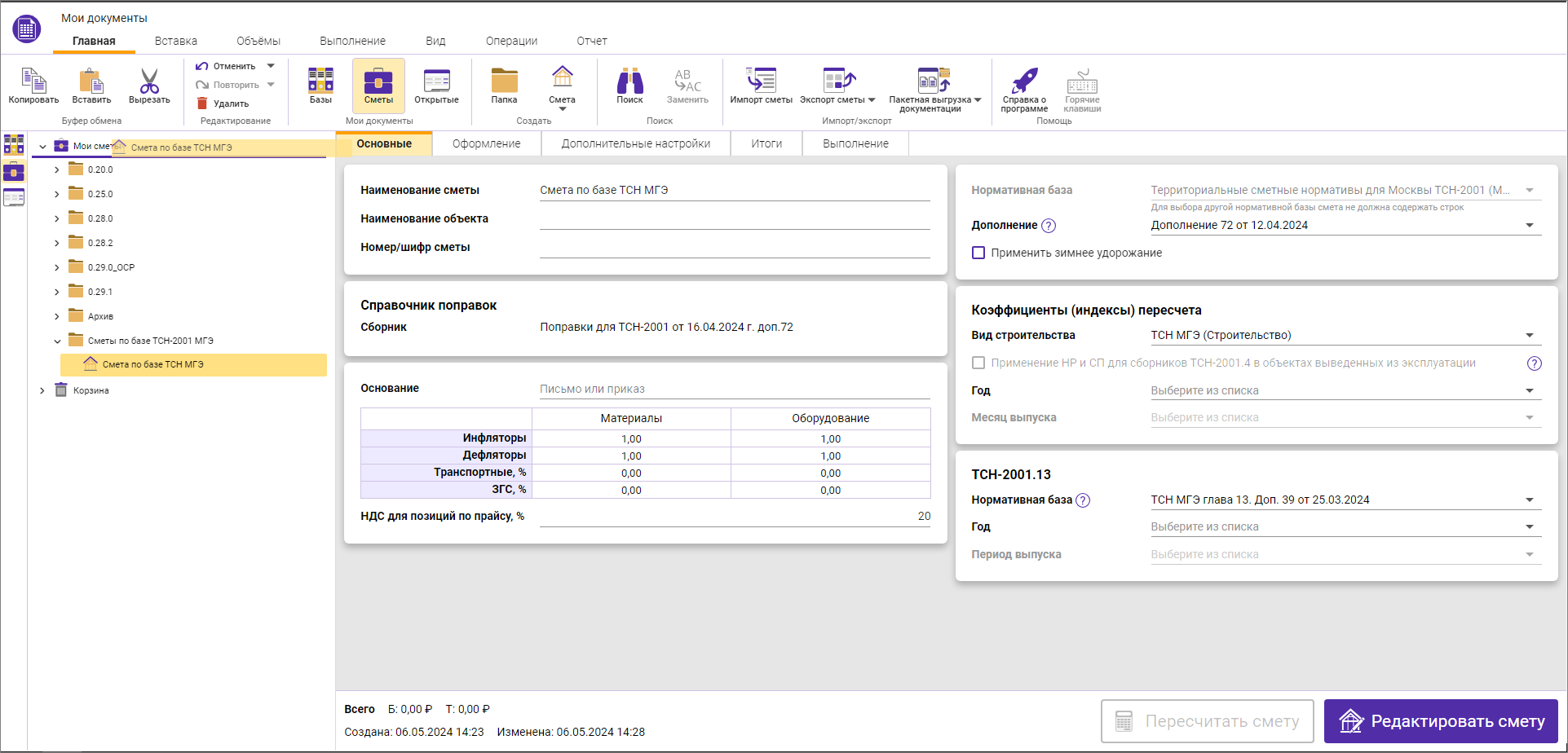
Task: Click the Импорт сметы icon
Action: [x=761, y=80]
